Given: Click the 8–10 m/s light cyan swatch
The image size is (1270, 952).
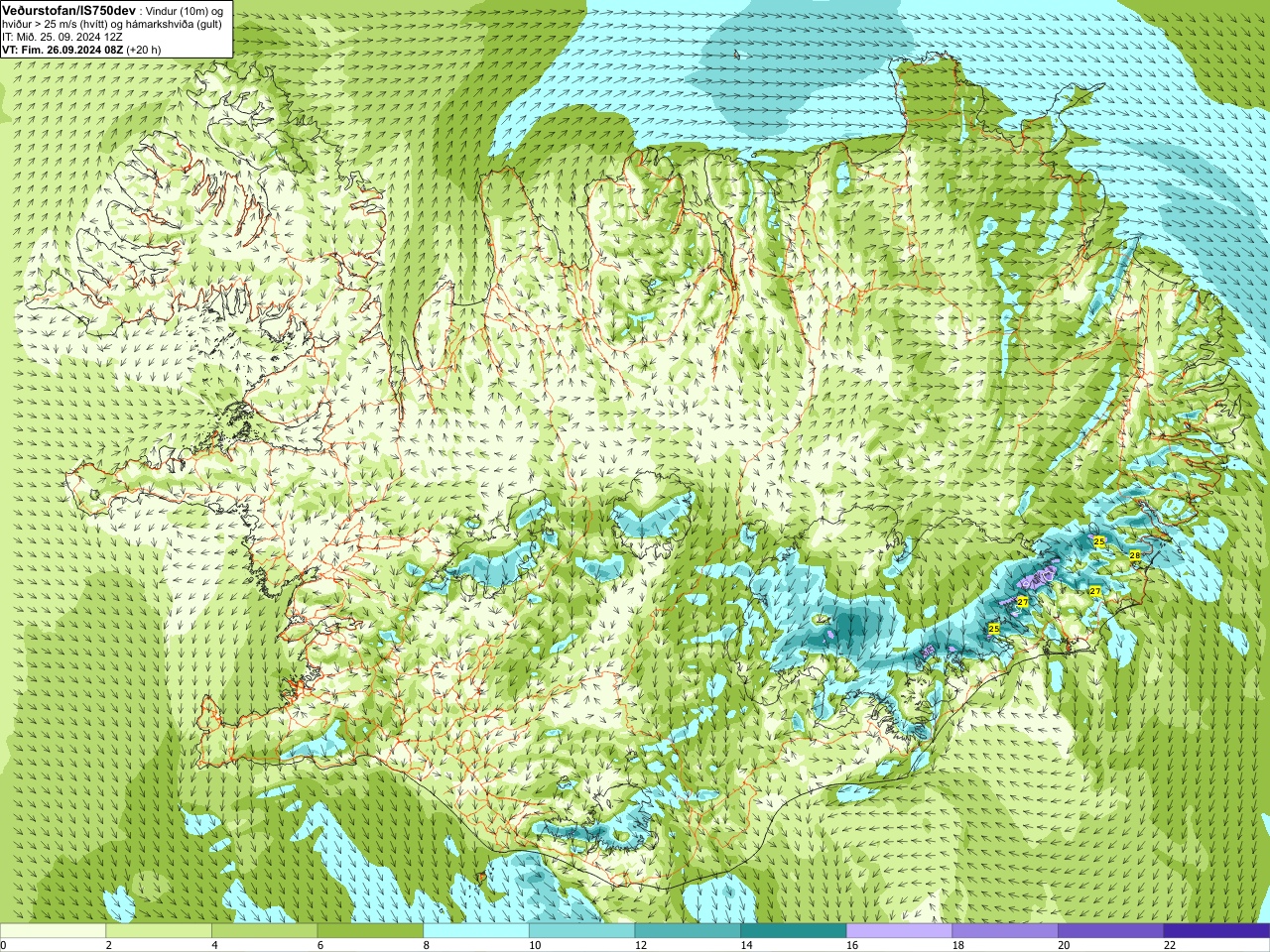Looking at the screenshot, I should [x=476, y=931].
